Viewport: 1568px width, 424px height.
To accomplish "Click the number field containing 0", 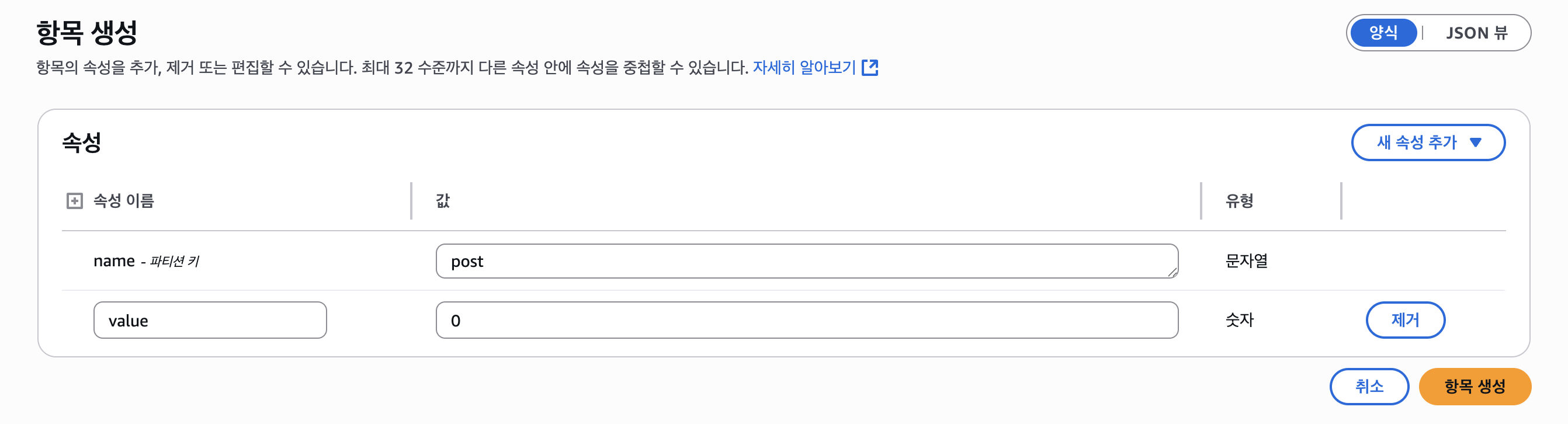I will pyautogui.click(x=807, y=321).
